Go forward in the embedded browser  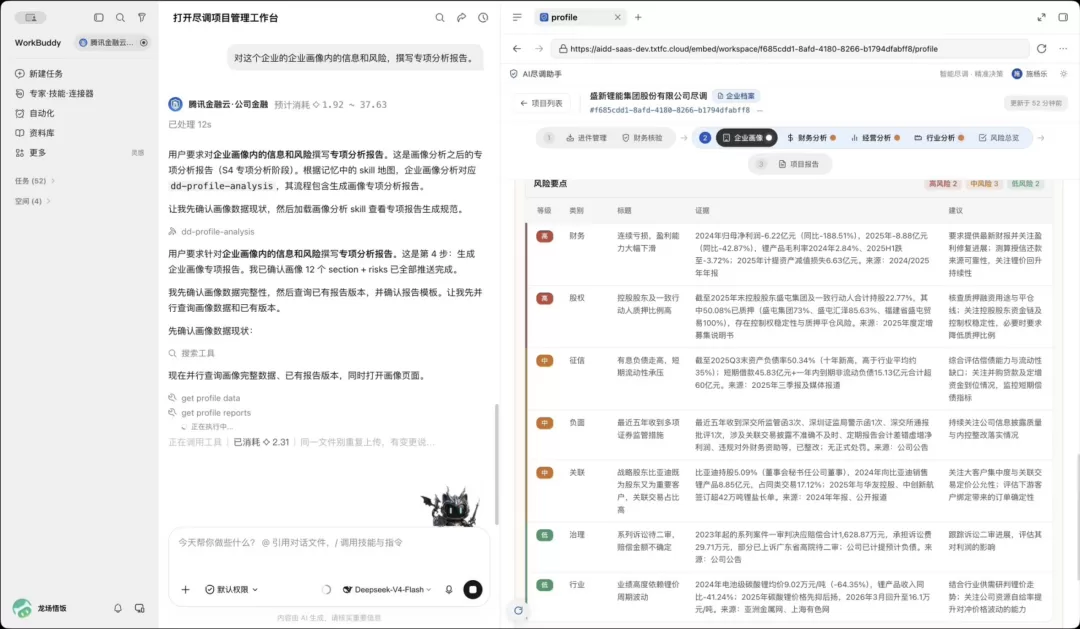(x=539, y=49)
